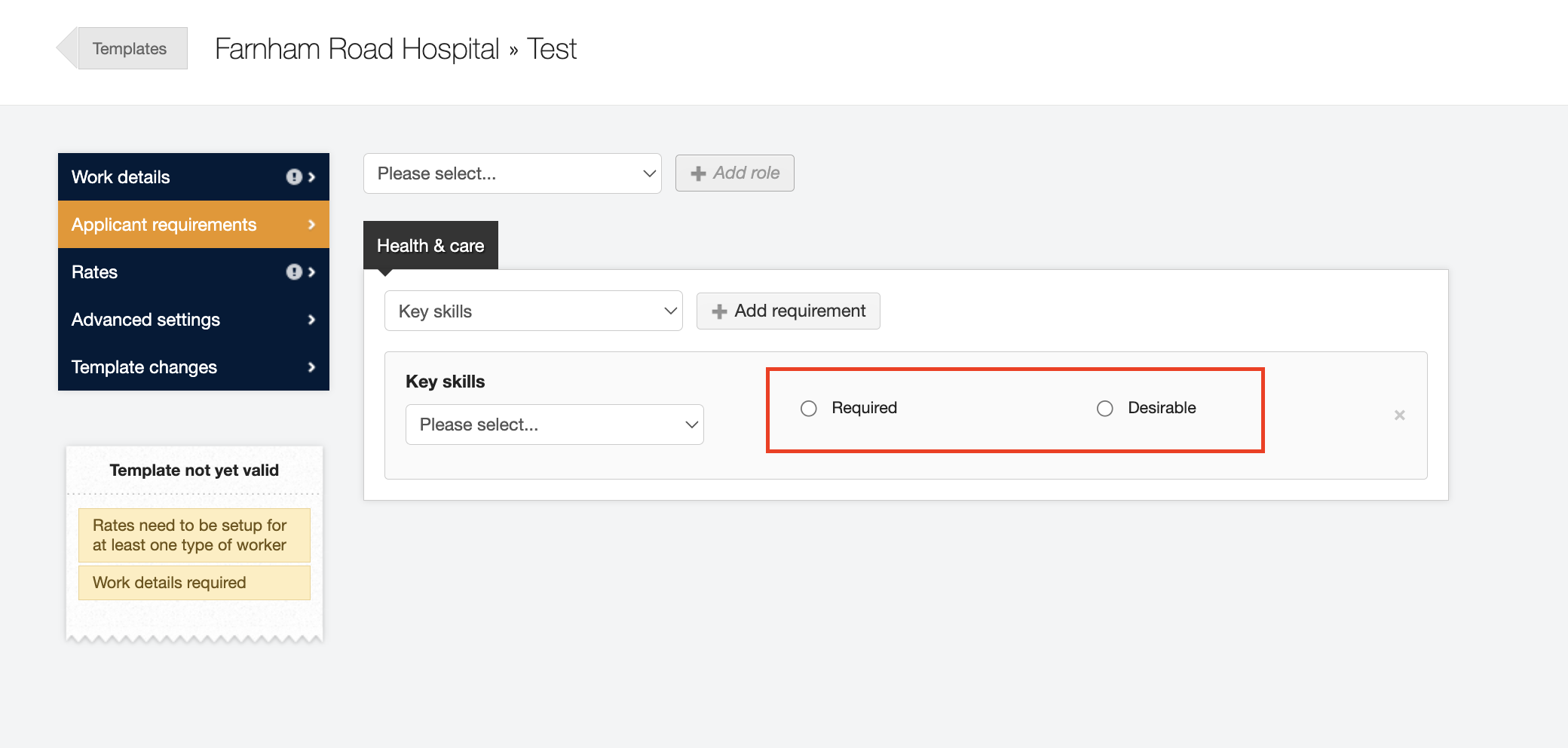Remove the Key skills requirement with X
This screenshot has width=1568, height=748.
(x=1399, y=415)
